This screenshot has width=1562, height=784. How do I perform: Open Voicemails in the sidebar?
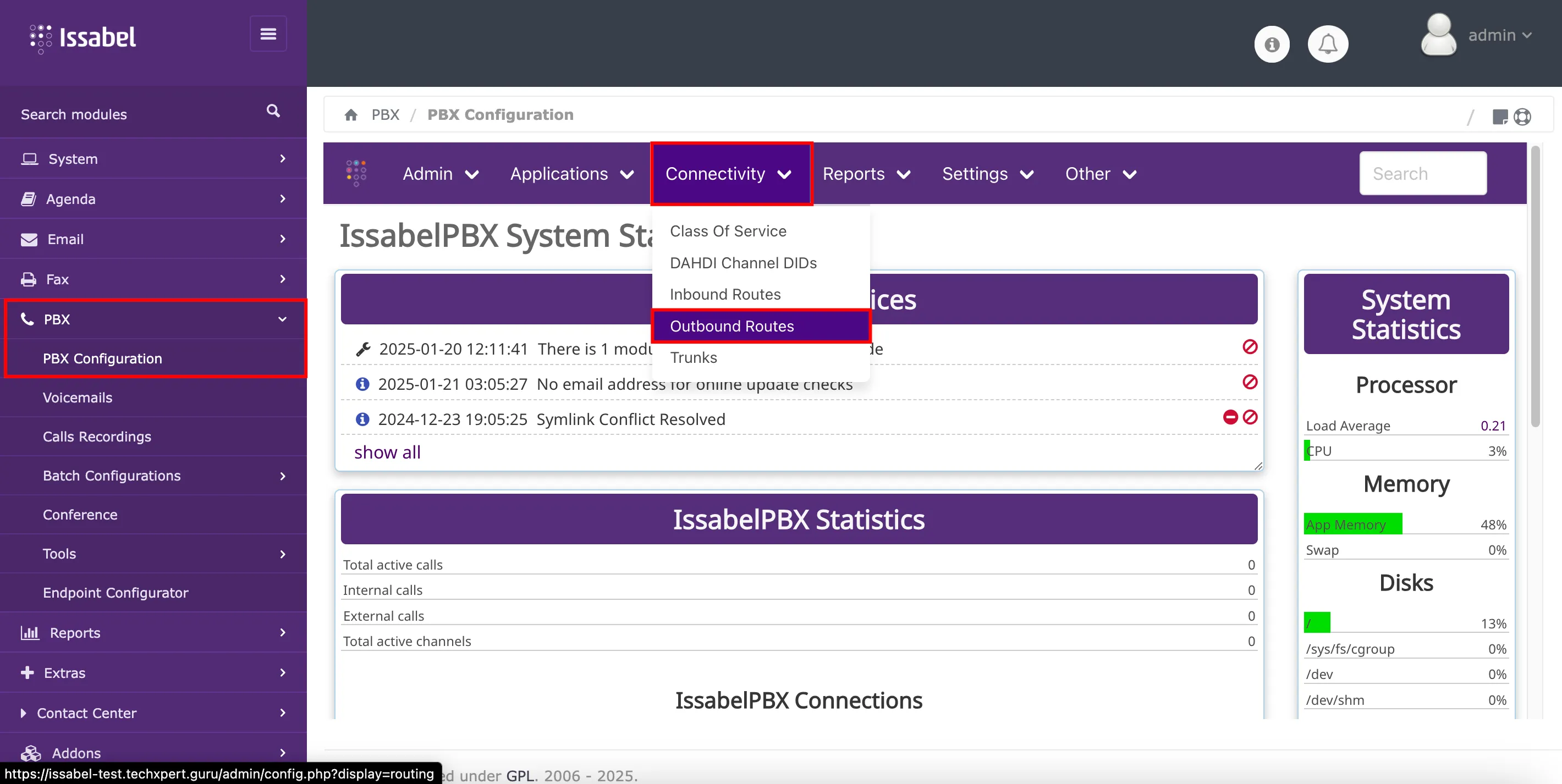[77, 397]
